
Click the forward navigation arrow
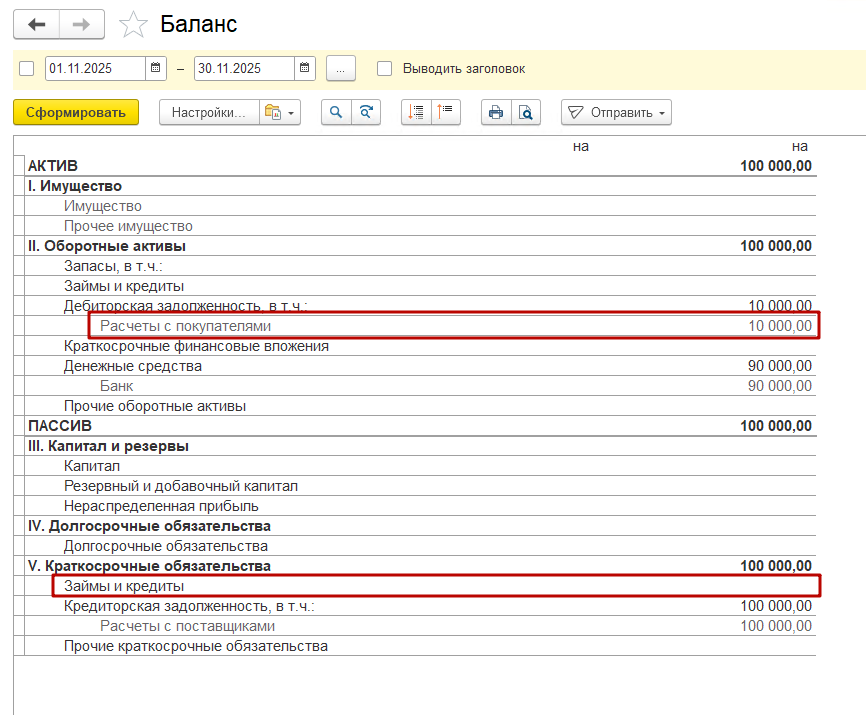click(x=84, y=24)
